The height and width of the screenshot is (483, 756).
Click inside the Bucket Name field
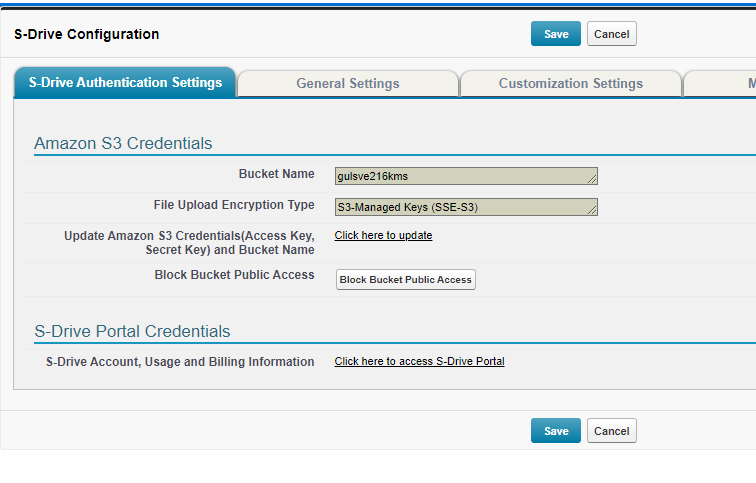click(466, 176)
